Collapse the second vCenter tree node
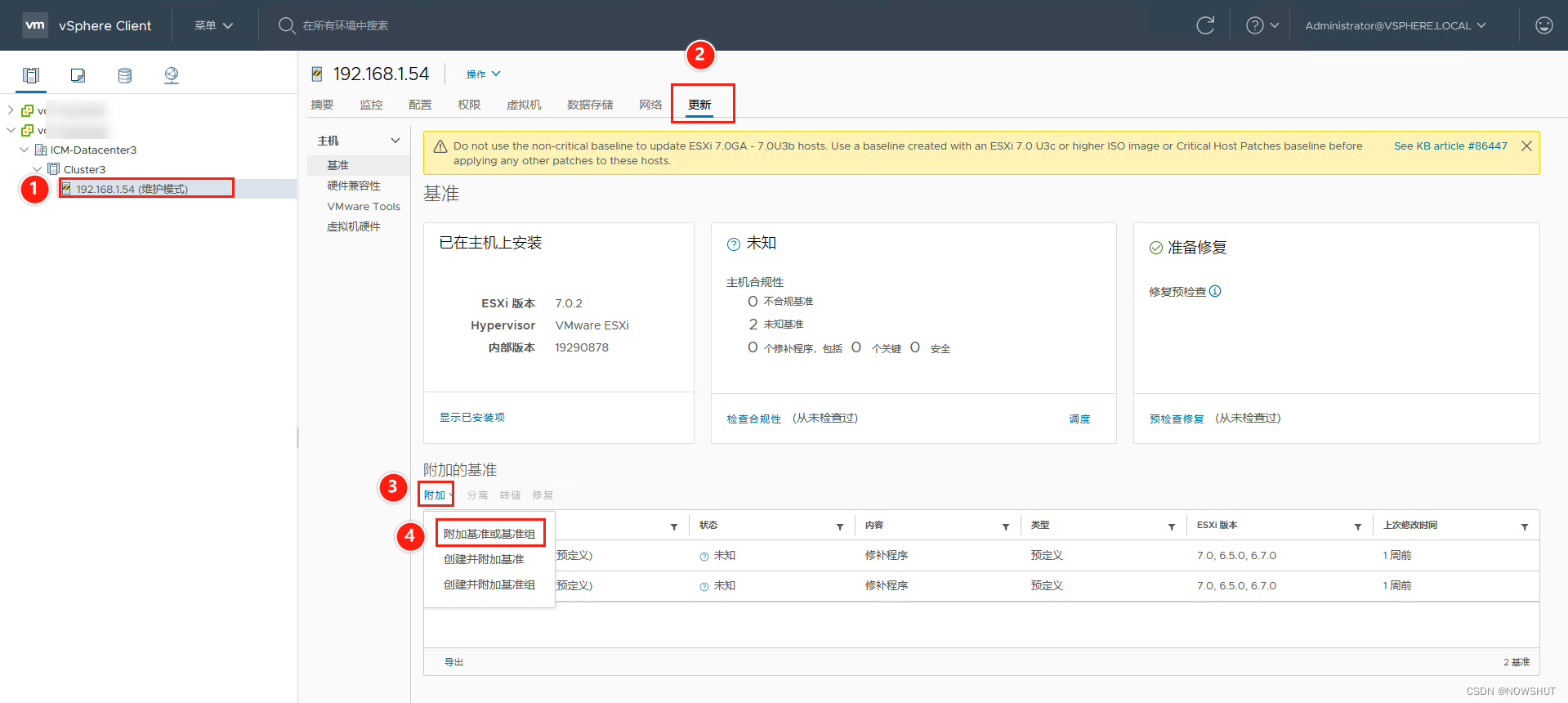This screenshot has height=703, width=1568. coord(11,130)
